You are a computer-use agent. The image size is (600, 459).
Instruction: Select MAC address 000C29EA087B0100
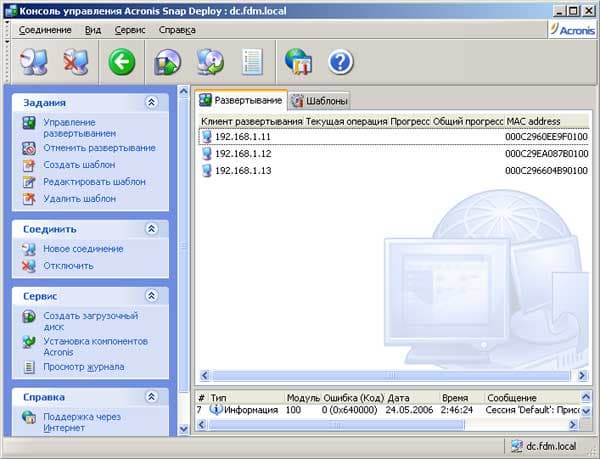(546, 154)
